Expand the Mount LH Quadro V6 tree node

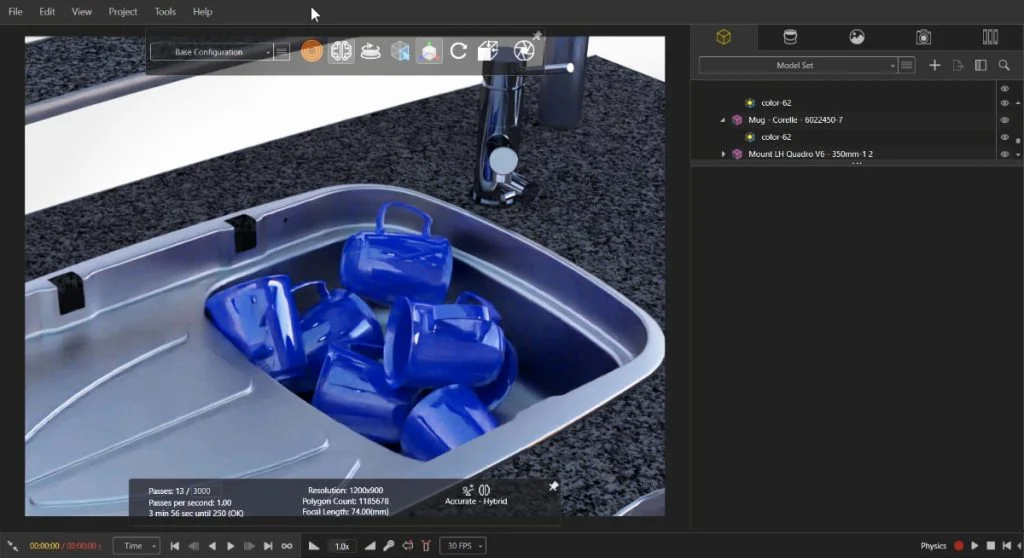[723, 154]
